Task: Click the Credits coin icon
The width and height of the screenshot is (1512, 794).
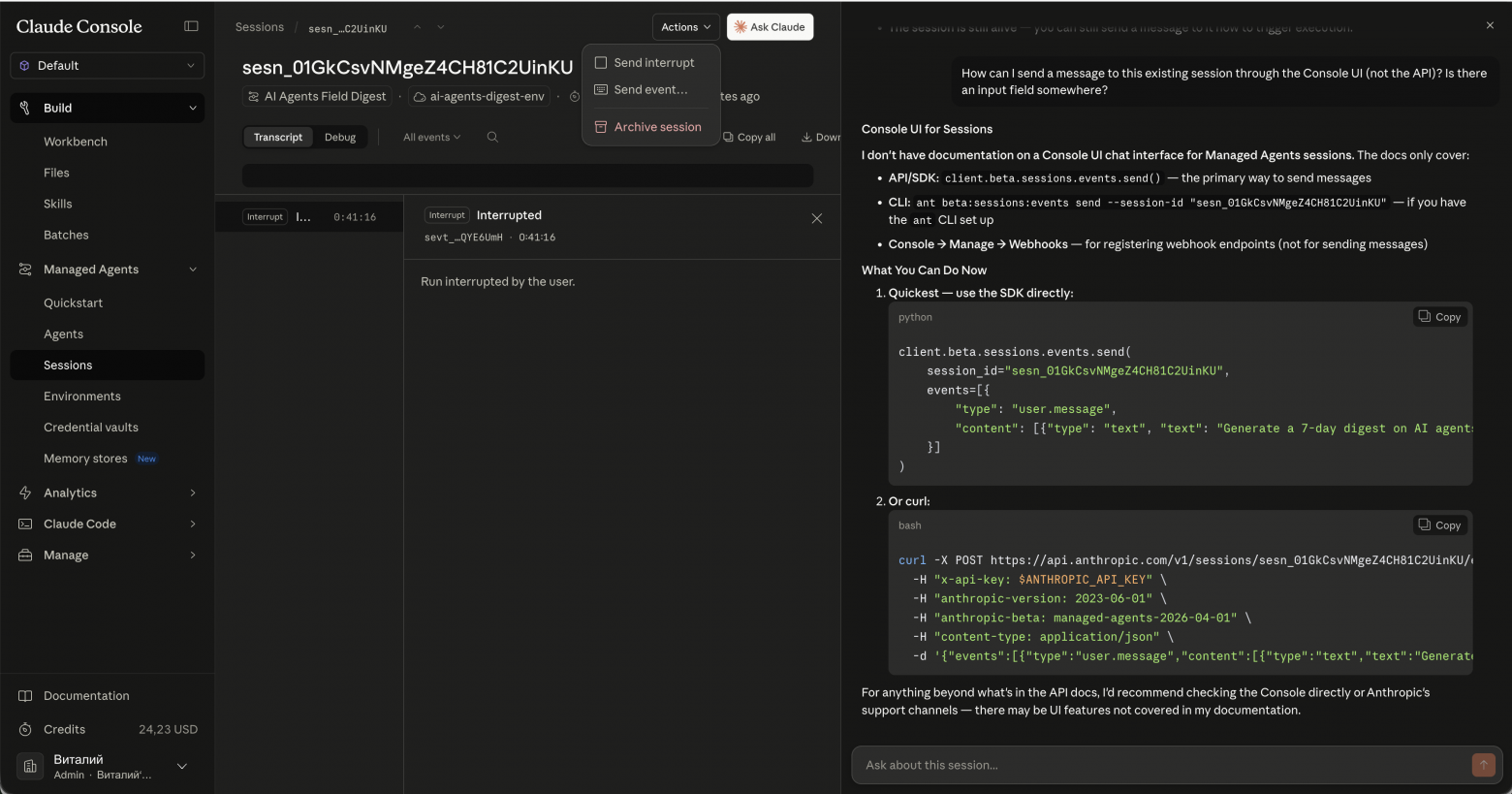Action: pyautogui.click(x=25, y=729)
